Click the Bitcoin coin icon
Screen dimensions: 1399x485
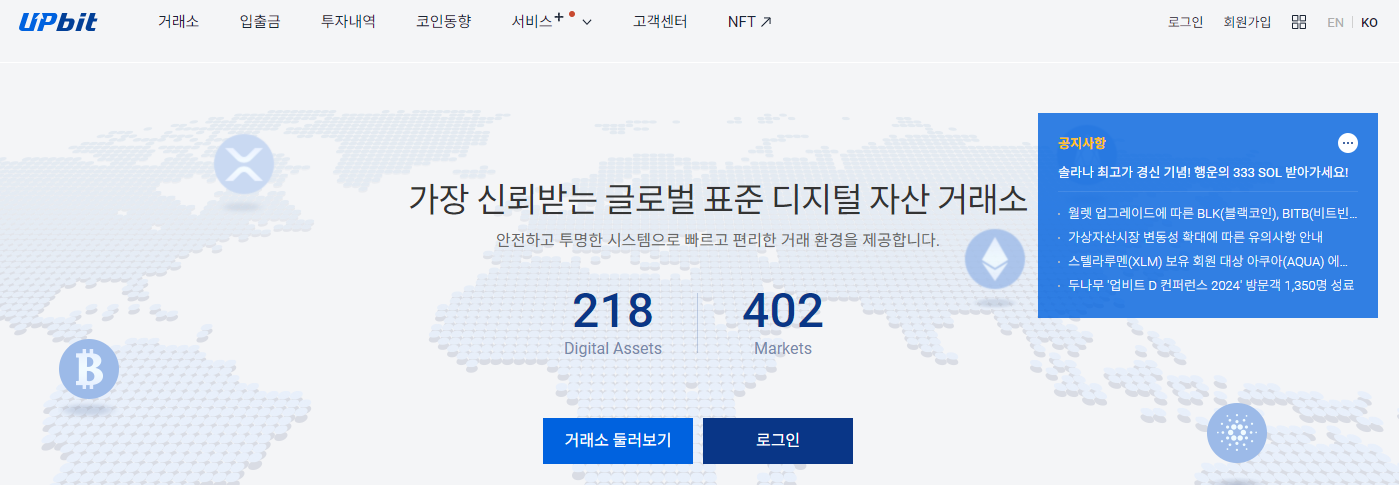(x=89, y=370)
